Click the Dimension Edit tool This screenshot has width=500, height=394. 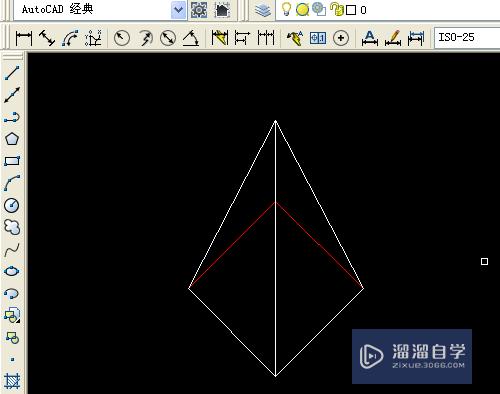click(x=370, y=38)
